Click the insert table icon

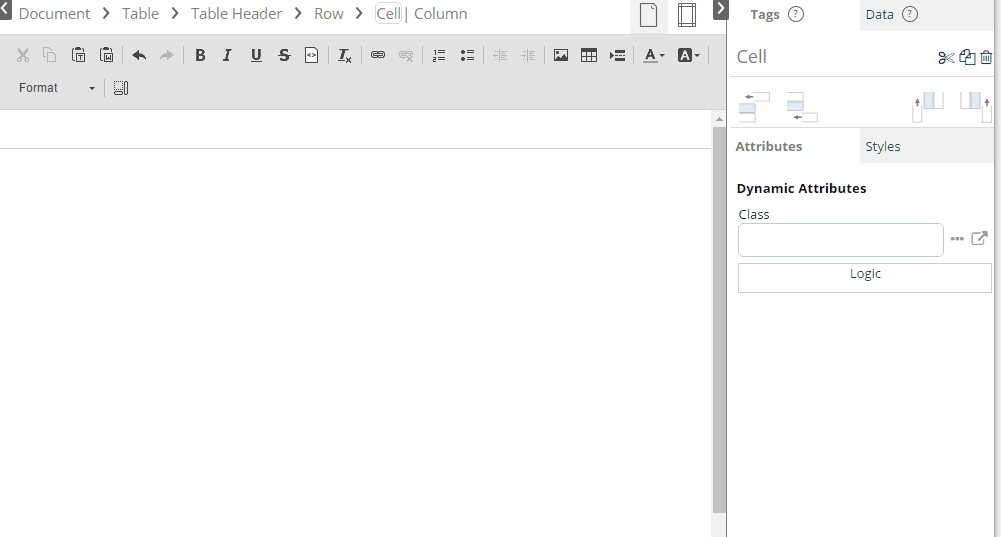click(x=589, y=56)
